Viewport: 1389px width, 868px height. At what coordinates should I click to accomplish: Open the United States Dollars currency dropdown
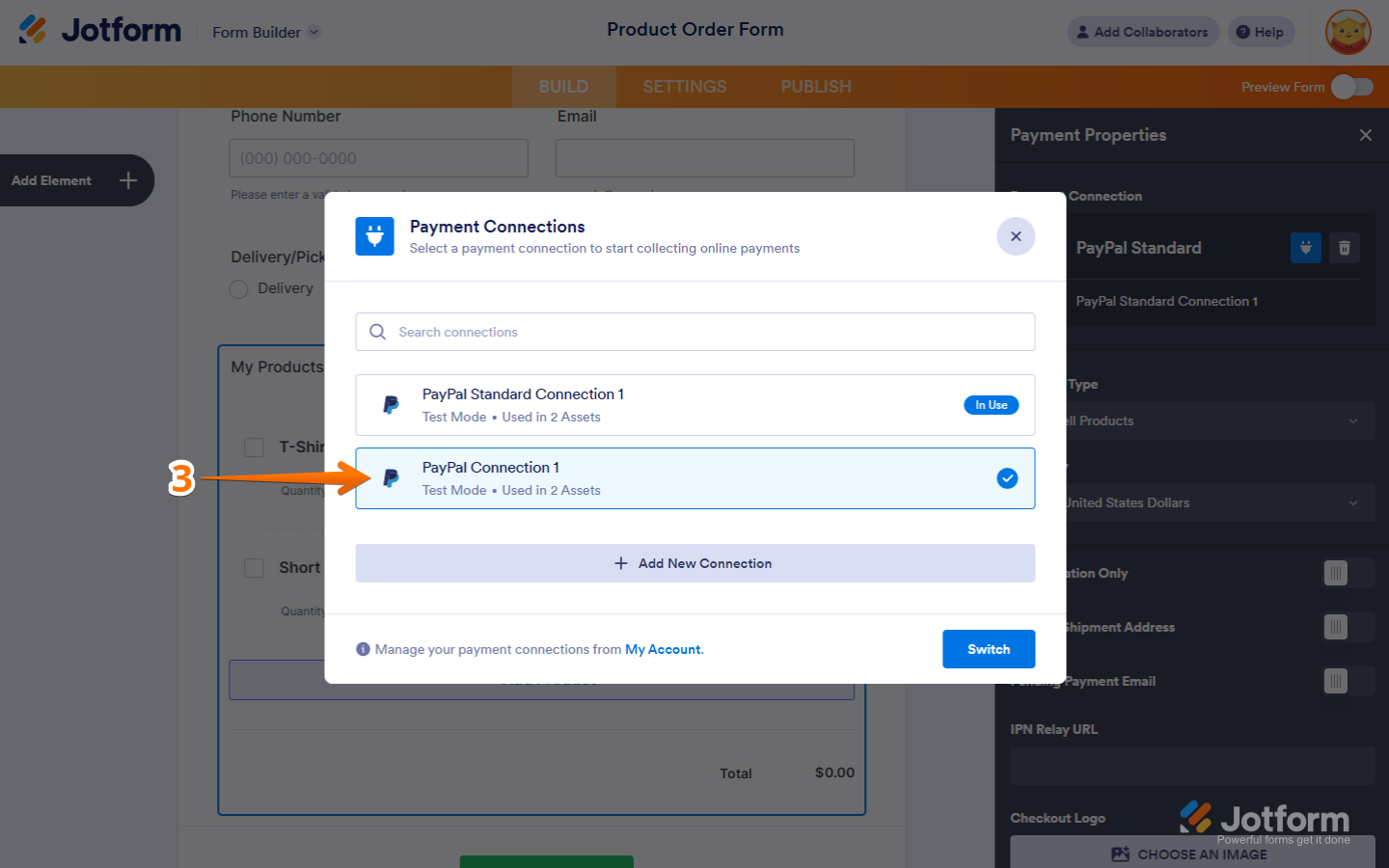click(1218, 502)
